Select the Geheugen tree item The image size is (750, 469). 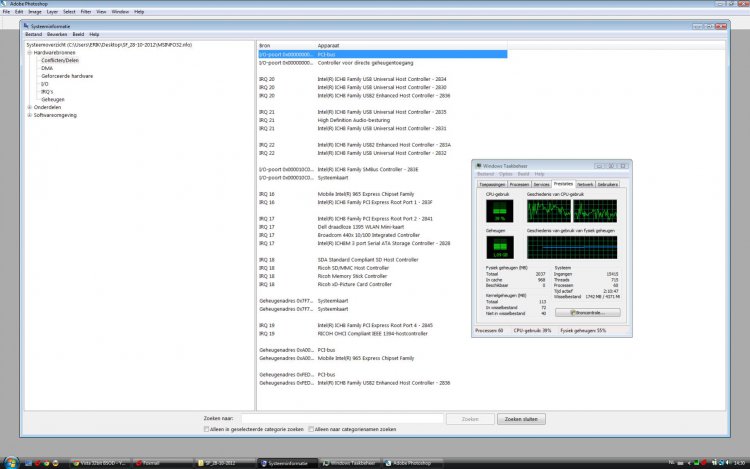53,99
